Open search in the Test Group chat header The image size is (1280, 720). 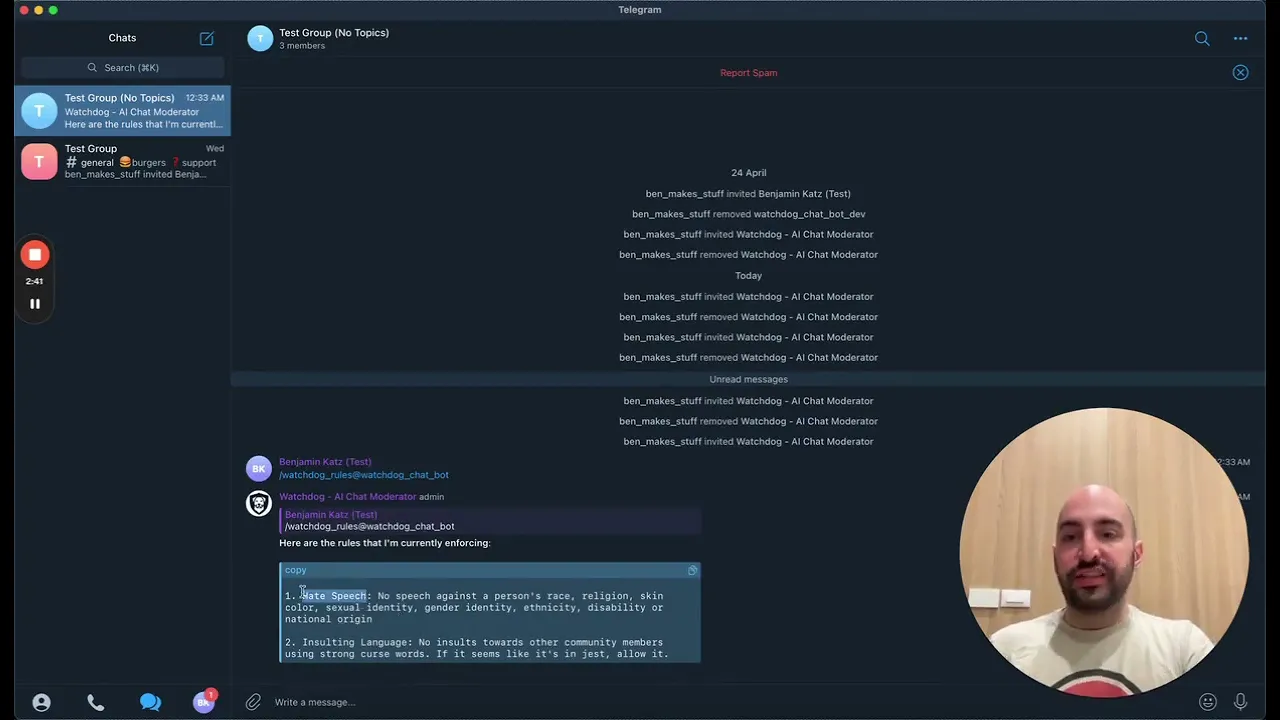1202,39
